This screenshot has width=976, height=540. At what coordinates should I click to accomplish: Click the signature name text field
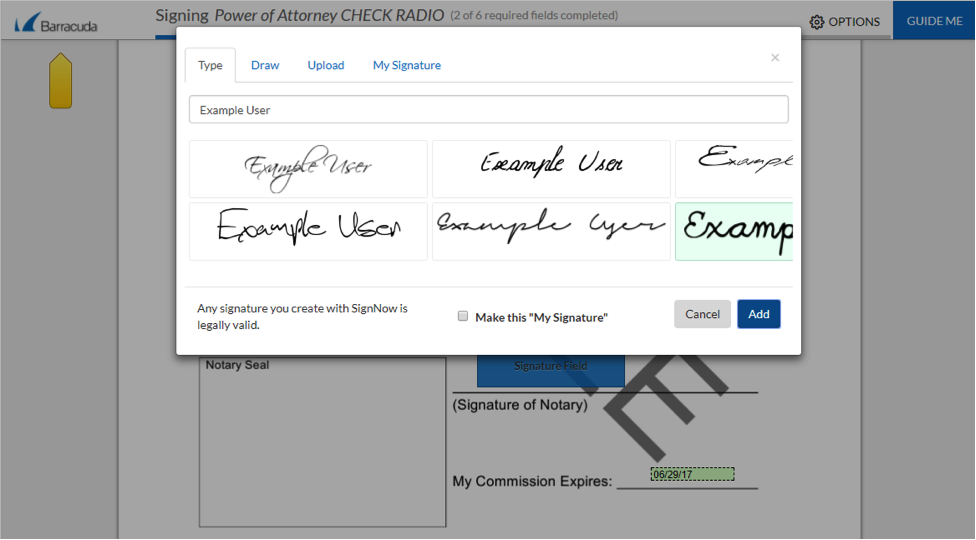(x=488, y=110)
